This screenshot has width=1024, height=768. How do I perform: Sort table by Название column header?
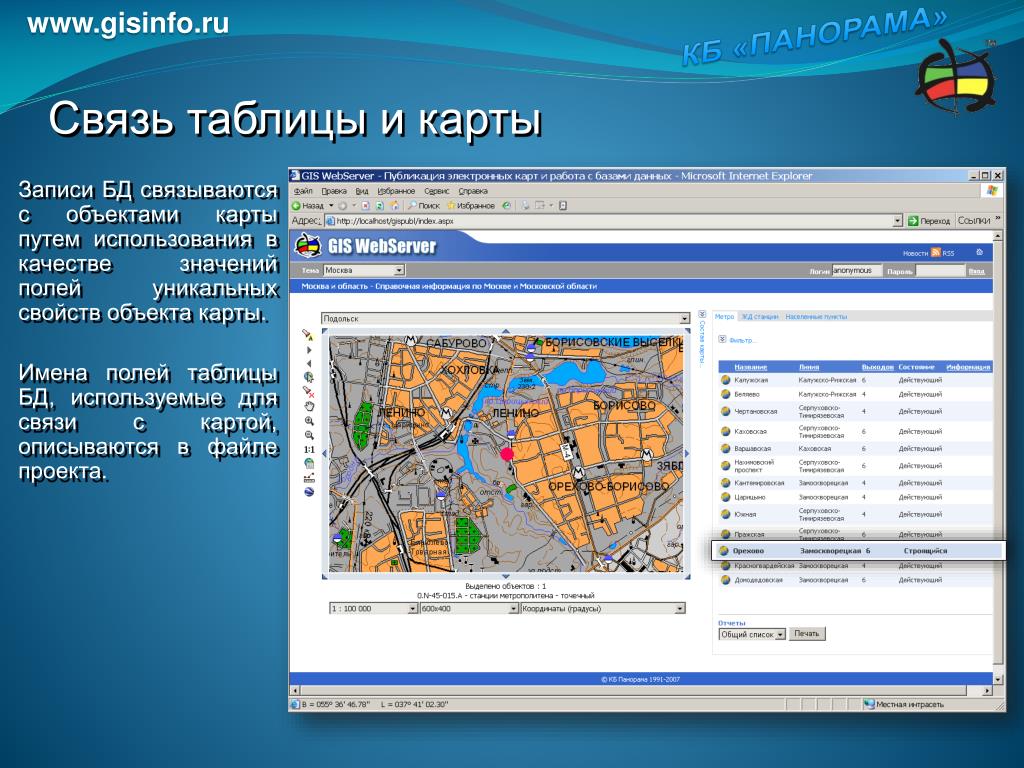tap(750, 367)
